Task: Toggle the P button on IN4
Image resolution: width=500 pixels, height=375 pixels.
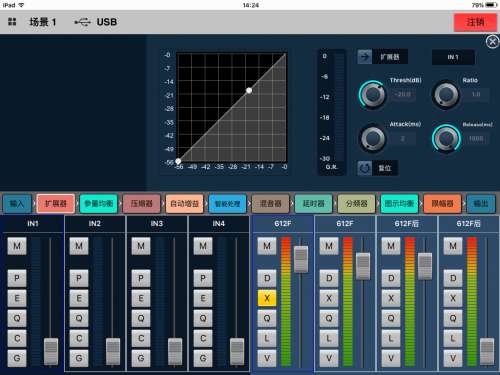Action: pyautogui.click(x=203, y=278)
